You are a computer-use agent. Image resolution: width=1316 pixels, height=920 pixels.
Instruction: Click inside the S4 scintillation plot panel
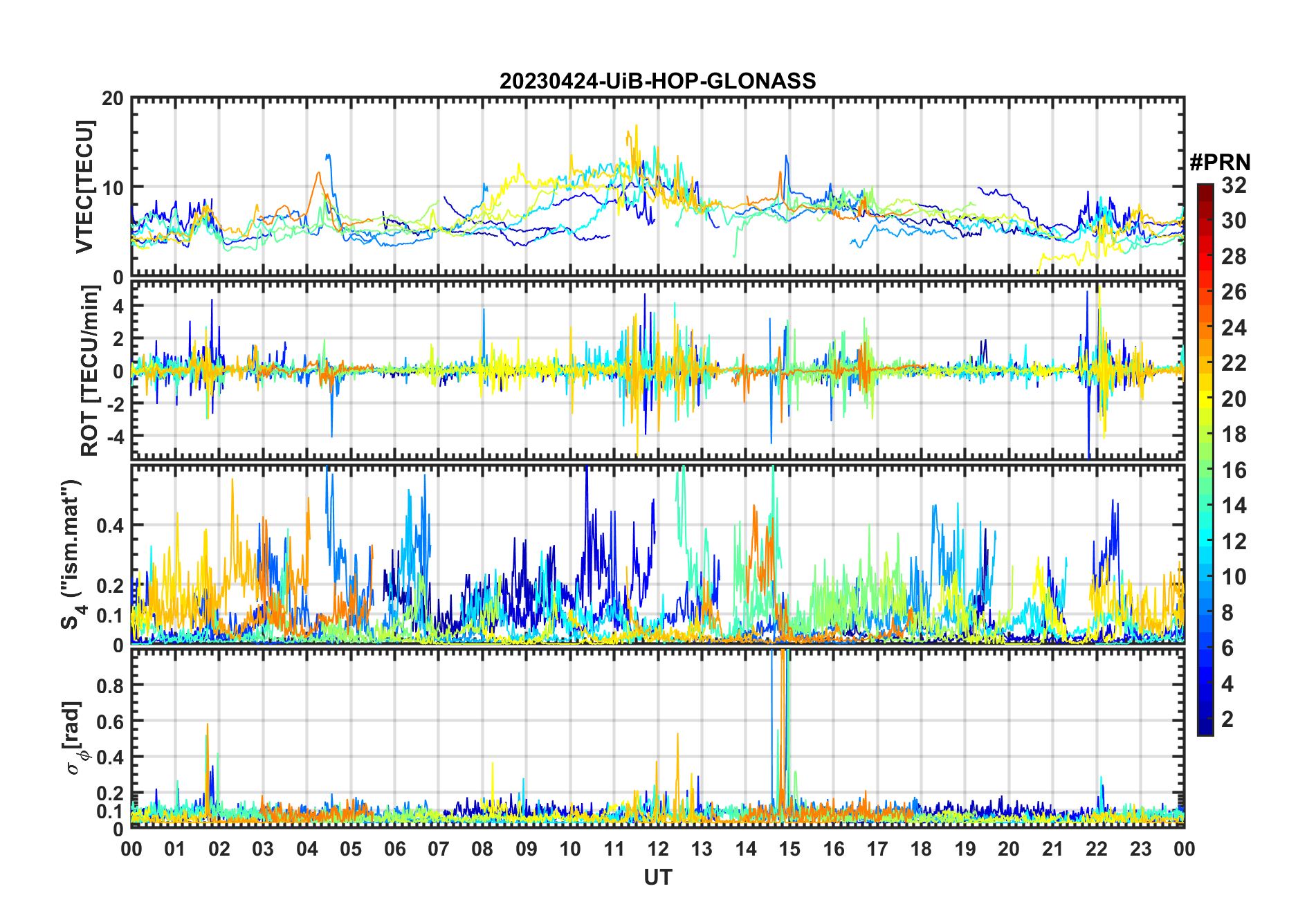[657, 554]
